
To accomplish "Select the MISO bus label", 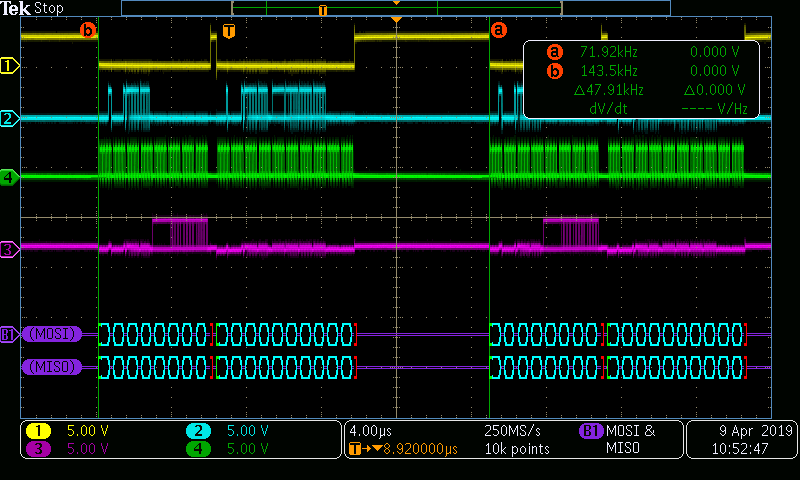I will tap(52, 367).
